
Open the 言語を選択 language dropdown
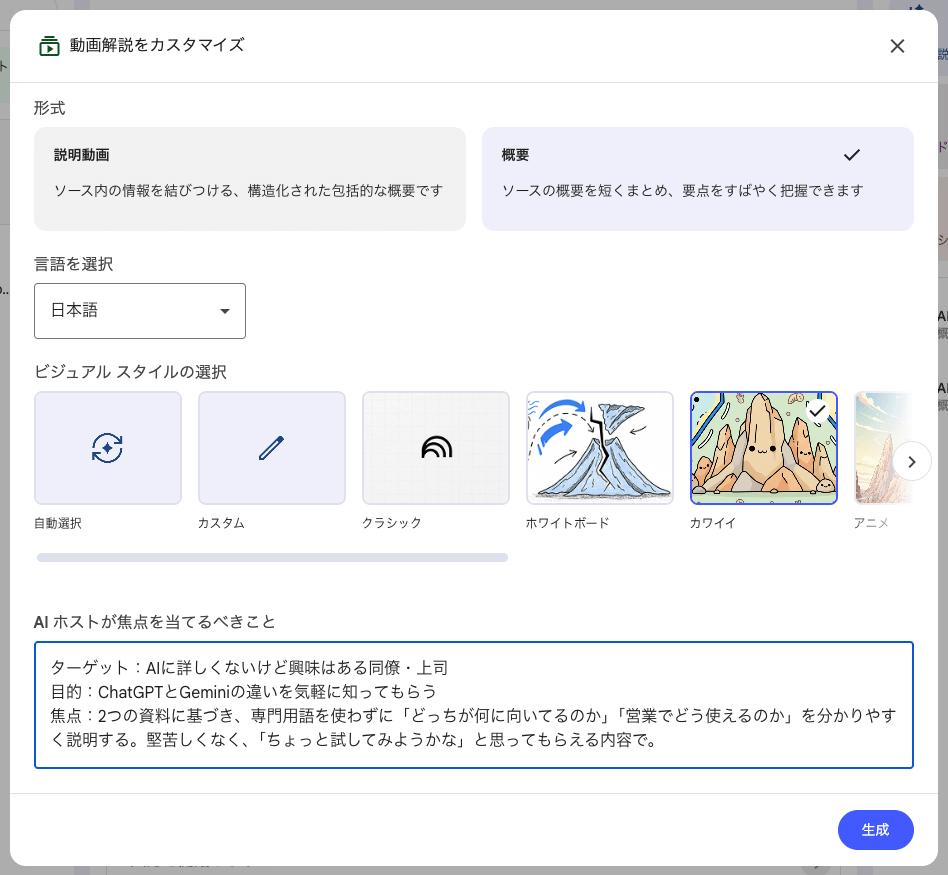(140, 311)
